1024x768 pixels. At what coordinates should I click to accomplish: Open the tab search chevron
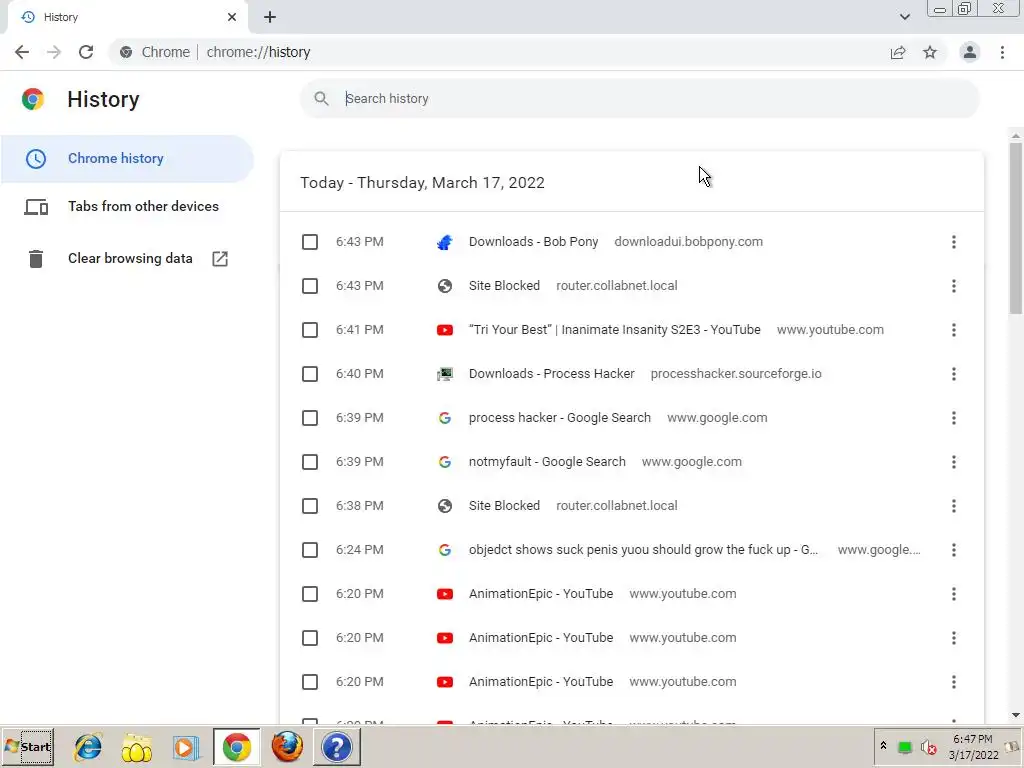tap(904, 17)
